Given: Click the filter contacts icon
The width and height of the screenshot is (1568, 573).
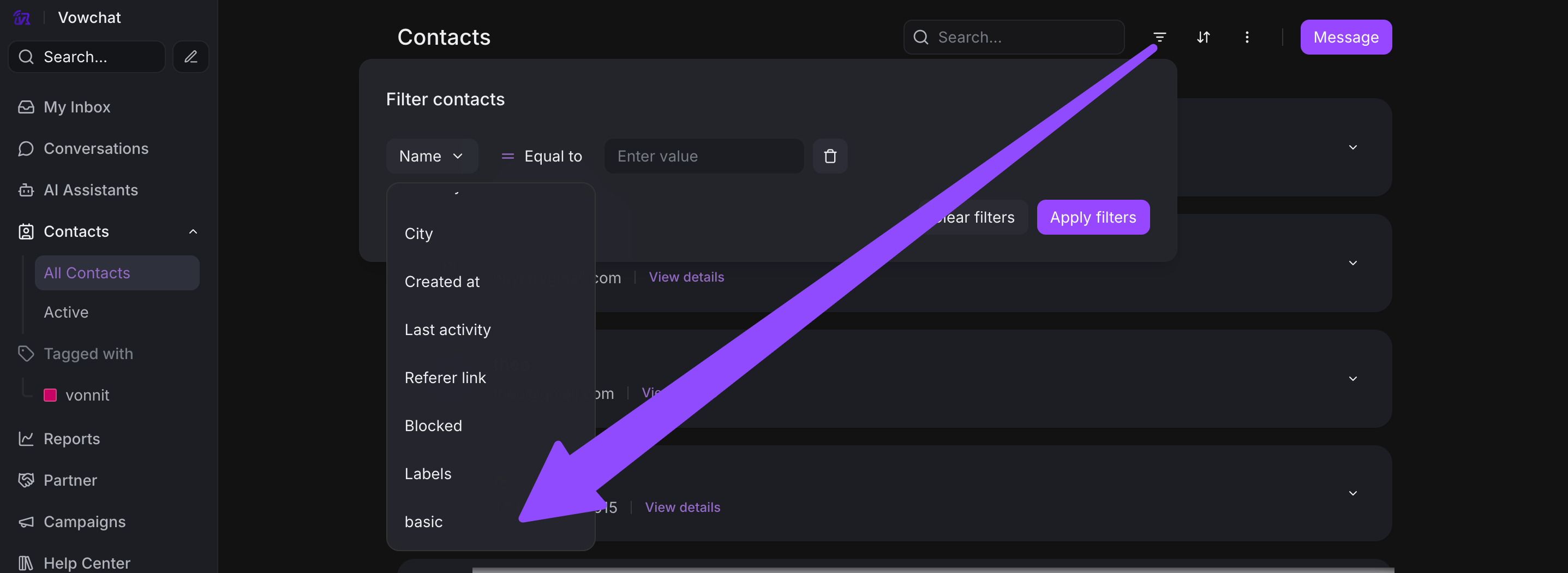Looking at the screenshot, I should pos(1159,37).
